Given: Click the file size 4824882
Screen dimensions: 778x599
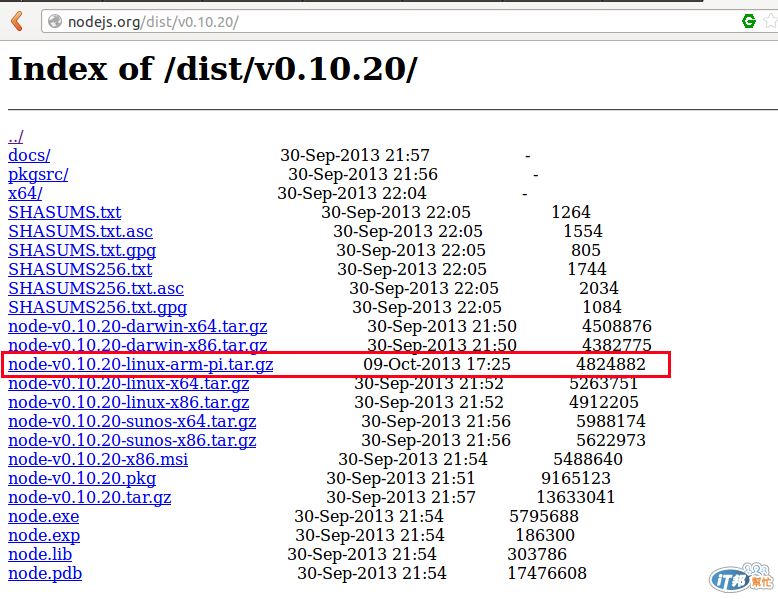Looking at the screenshot, I should pos(610,364).
